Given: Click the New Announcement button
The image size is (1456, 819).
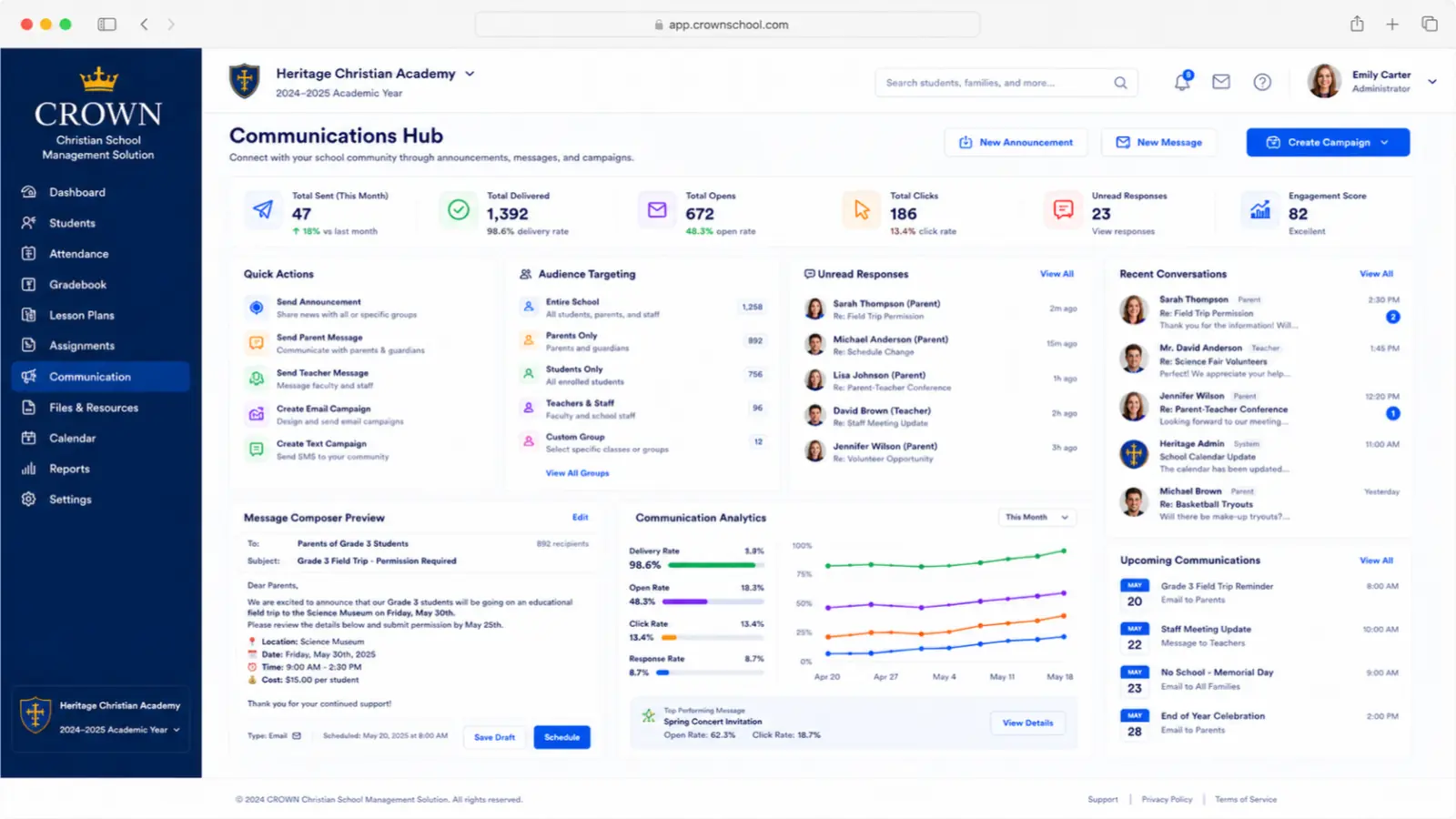Looking at the screenshot, I should (1016, 142).
